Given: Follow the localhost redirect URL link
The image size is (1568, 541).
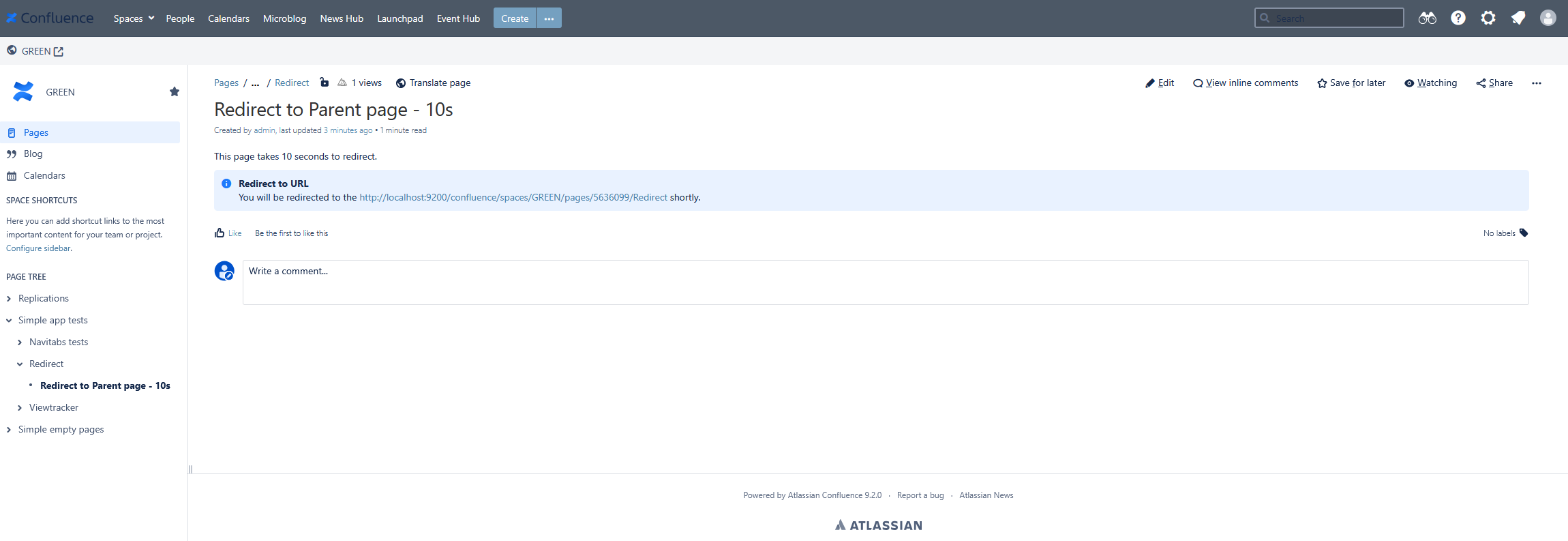Looking at the screenshot, I should (513, 198).
